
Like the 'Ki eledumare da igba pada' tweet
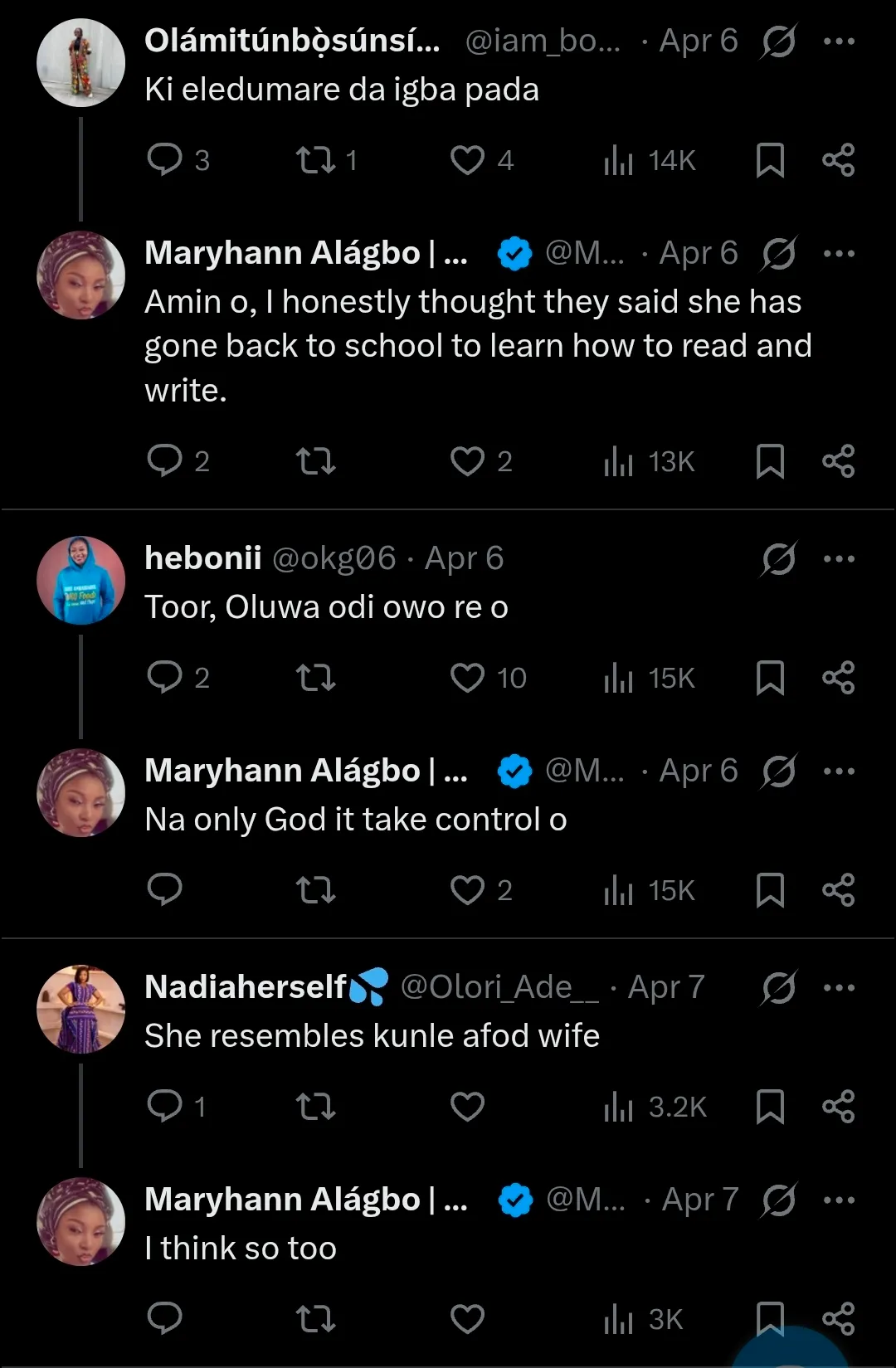(467, 160)
